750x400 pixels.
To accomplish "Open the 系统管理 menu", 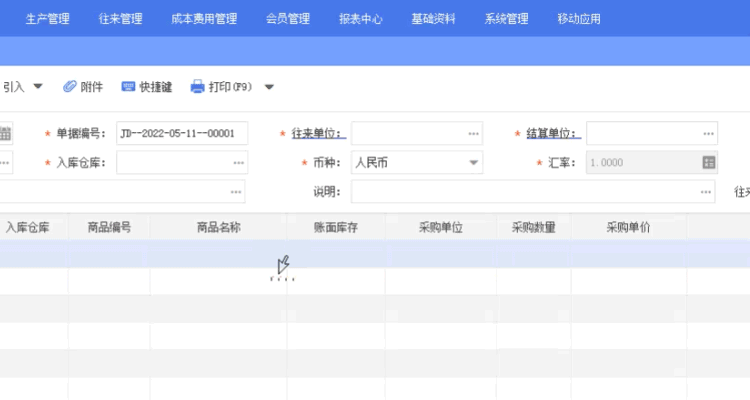I will tap(506, 19).
